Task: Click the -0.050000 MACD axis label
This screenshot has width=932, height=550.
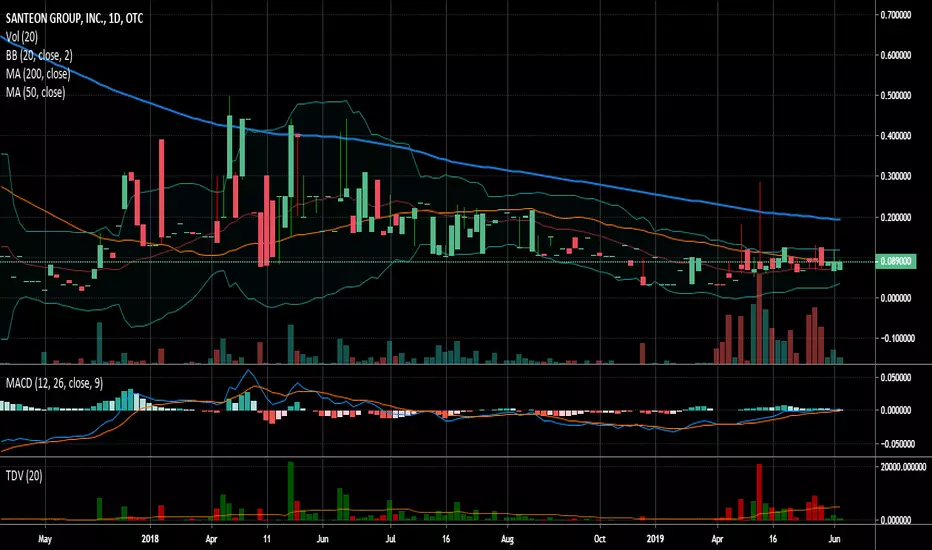Action: click(896, 444)
